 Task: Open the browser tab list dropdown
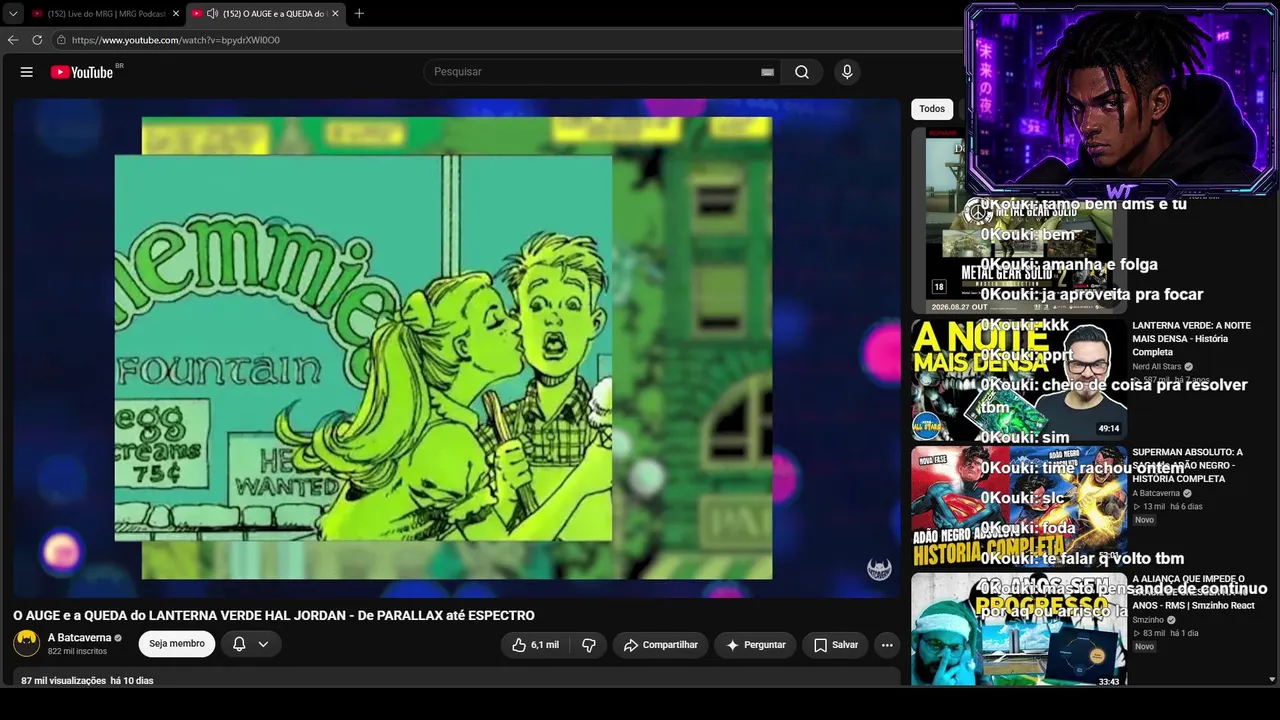click(x=13, y=13)
